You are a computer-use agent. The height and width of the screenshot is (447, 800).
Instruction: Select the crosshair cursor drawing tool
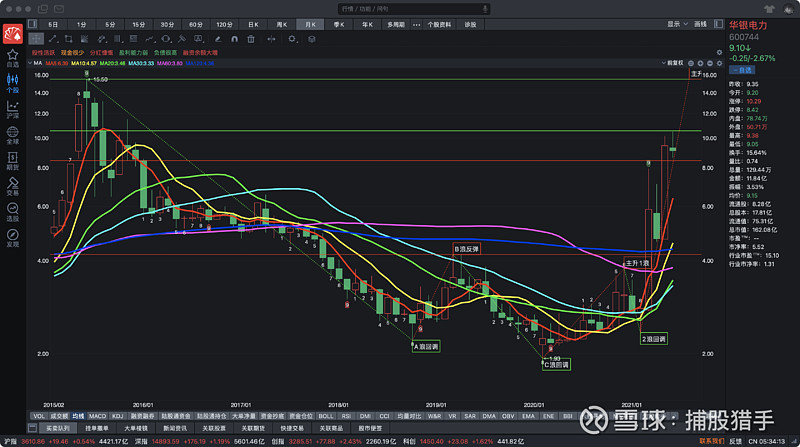coord(36,39)
